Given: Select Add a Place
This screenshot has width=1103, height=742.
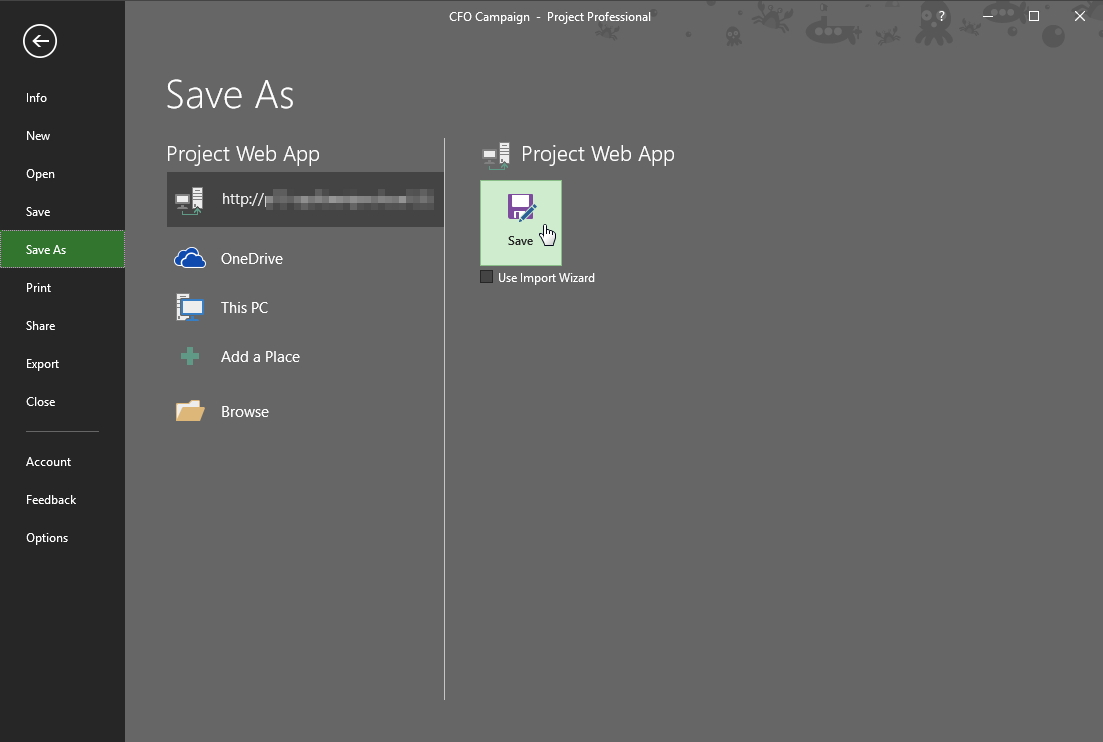Looking at the screenshot, I should click(x=305, y=357).
